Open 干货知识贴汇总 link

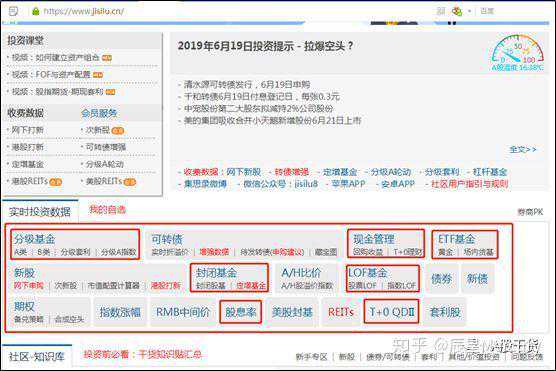[170, 354]
